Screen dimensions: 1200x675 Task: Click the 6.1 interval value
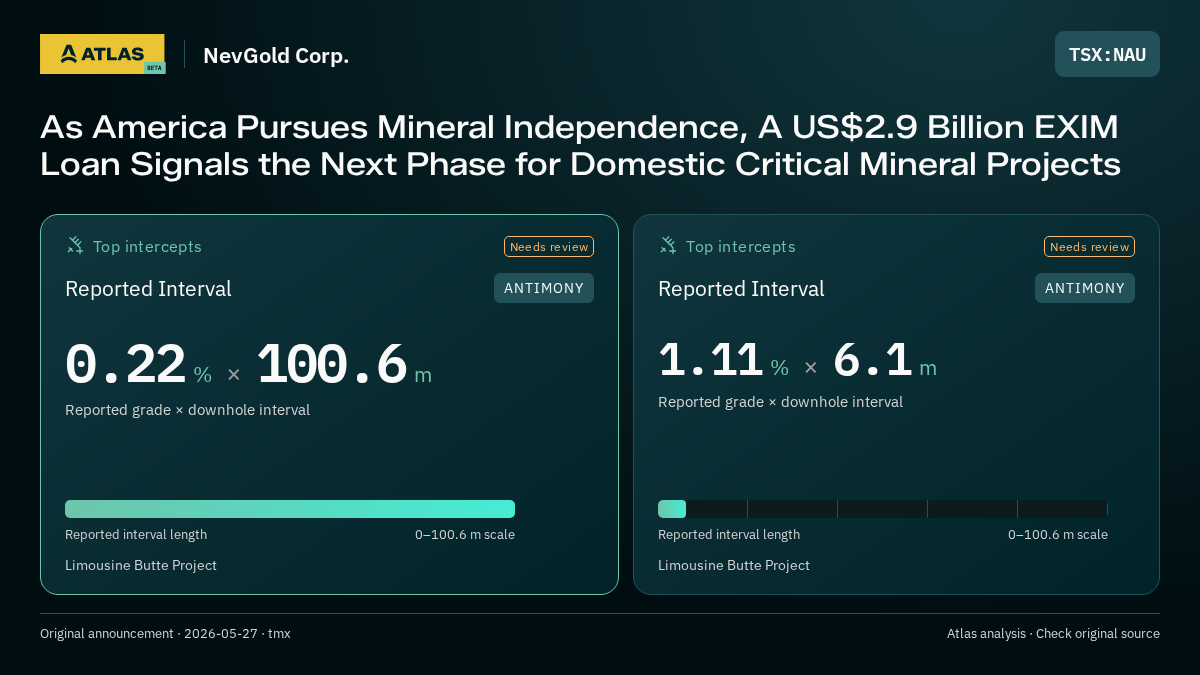coord(873,360)
